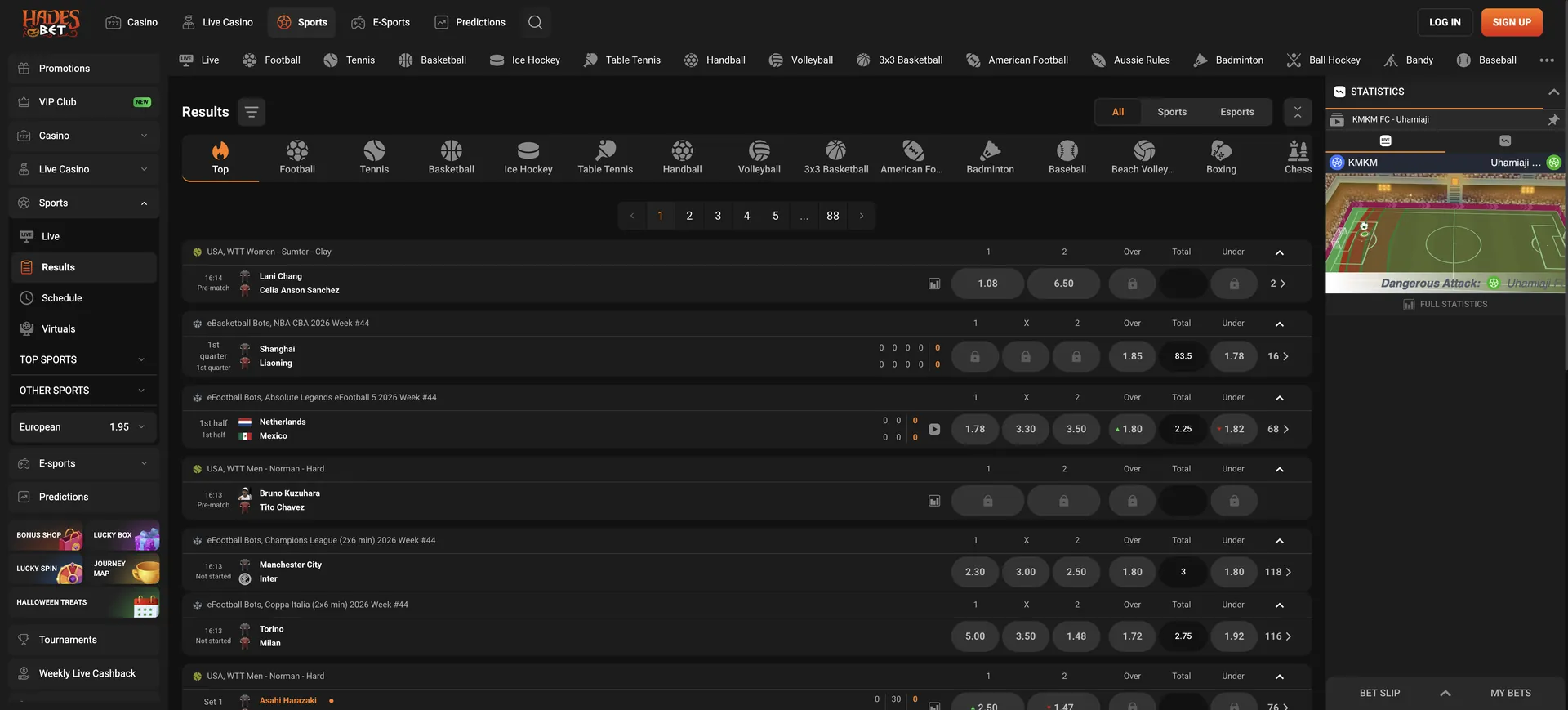Pin the KMKM FC - Uhamiaji statistics widget
This screenshot has height=710, width=1568.
(x=1553, y=119)
